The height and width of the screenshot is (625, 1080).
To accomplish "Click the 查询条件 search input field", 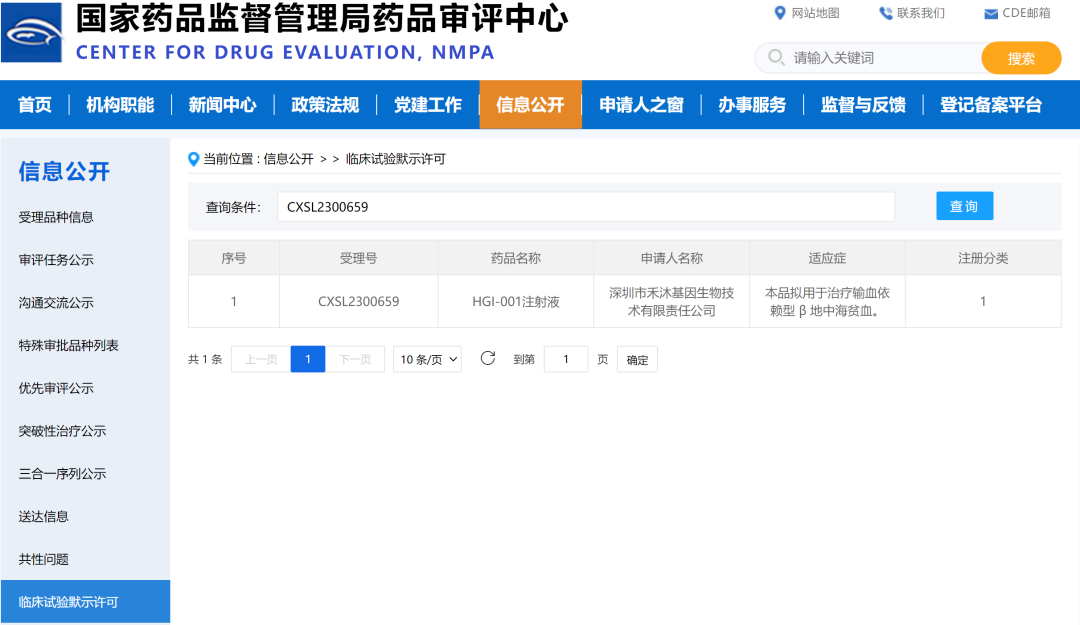I will point(588,206).
